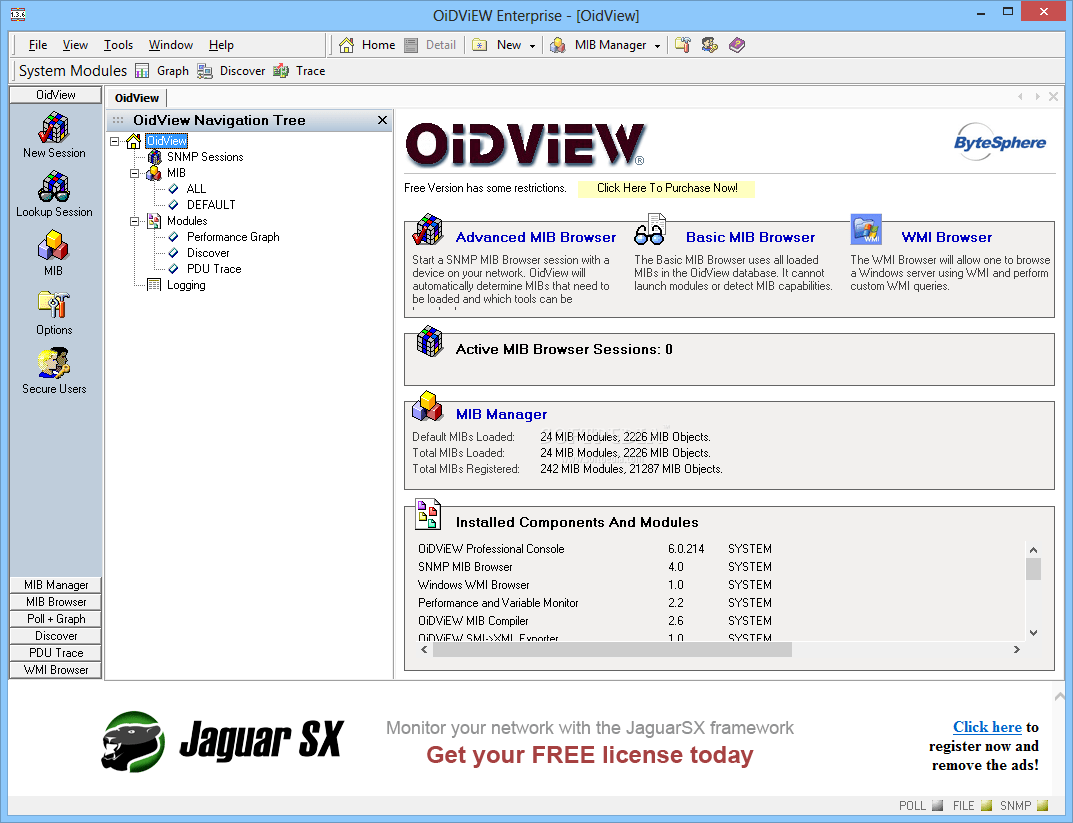Click the 'Click Here To Purchase Now!' banner
1073x823 pixels.
[x=666, y=188]
